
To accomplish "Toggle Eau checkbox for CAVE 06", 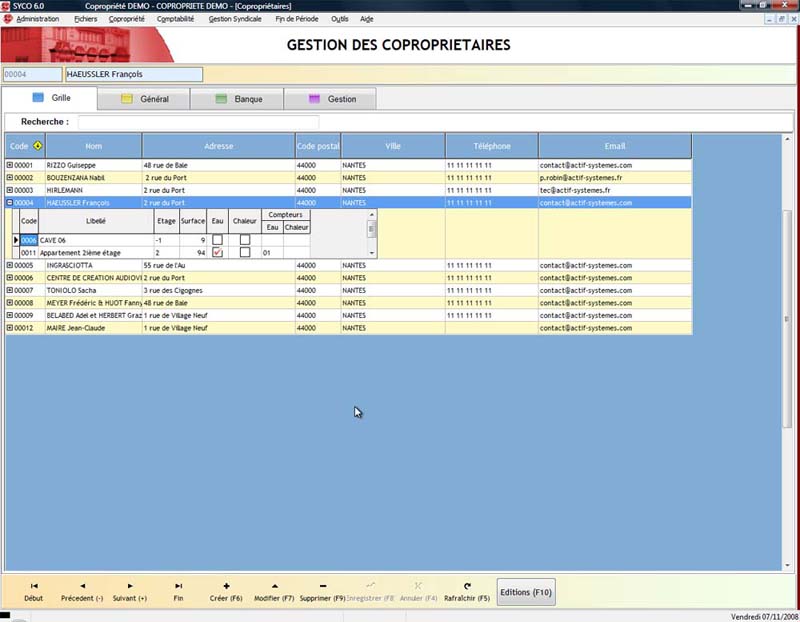I will click(x=217, y=240).
